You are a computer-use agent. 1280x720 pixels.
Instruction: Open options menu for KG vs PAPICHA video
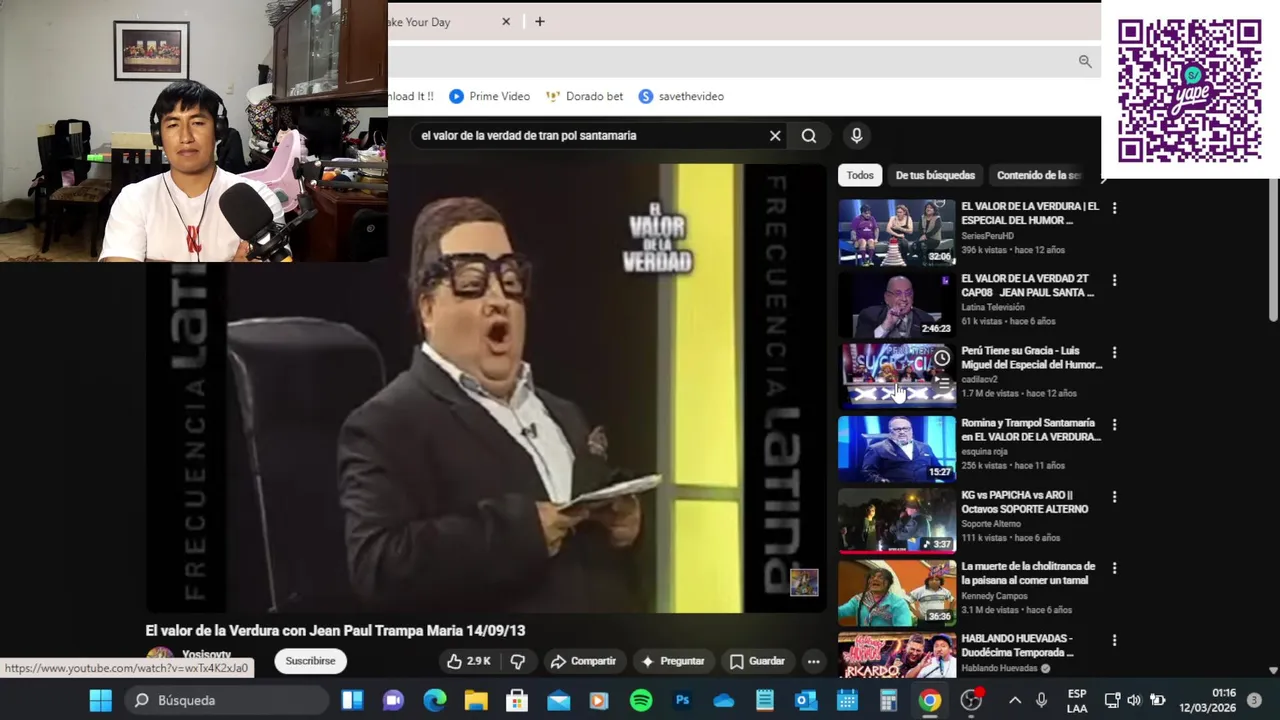pos(1114,496)
